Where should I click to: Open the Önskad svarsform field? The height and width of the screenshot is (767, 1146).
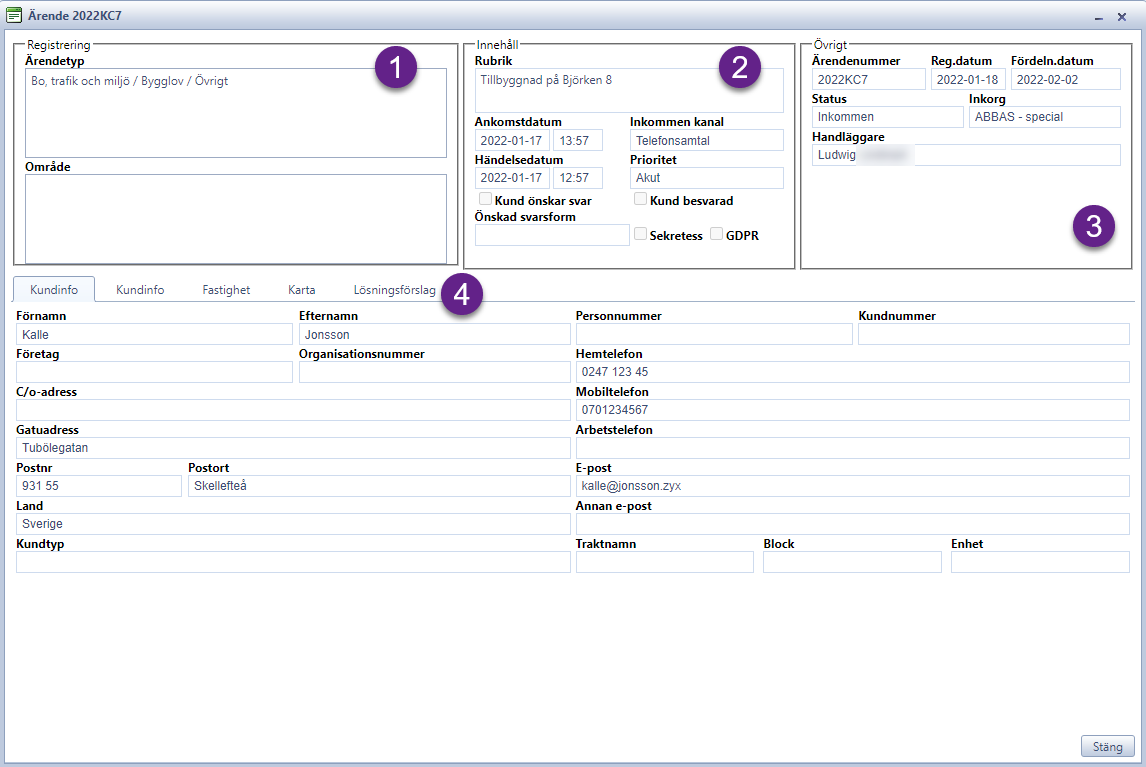[x=552, y=235]
